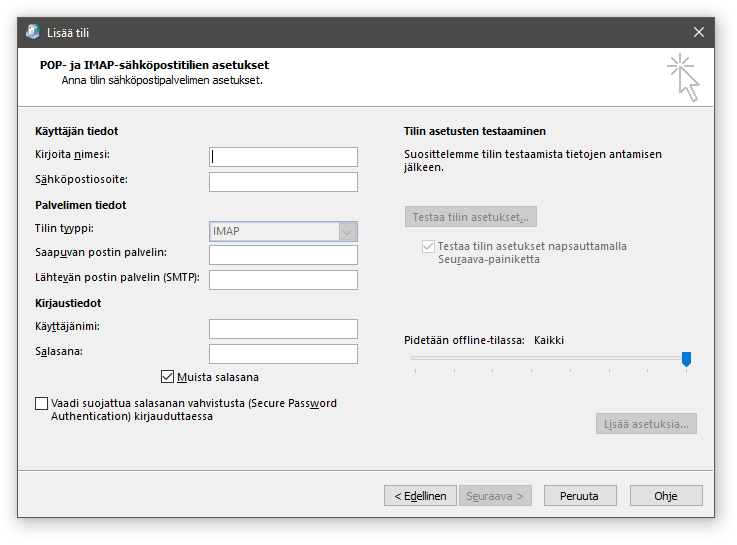
Task: Toggle Testaa tilin asetukset napsauttamalla checkbox
Action: click(428, 247)
